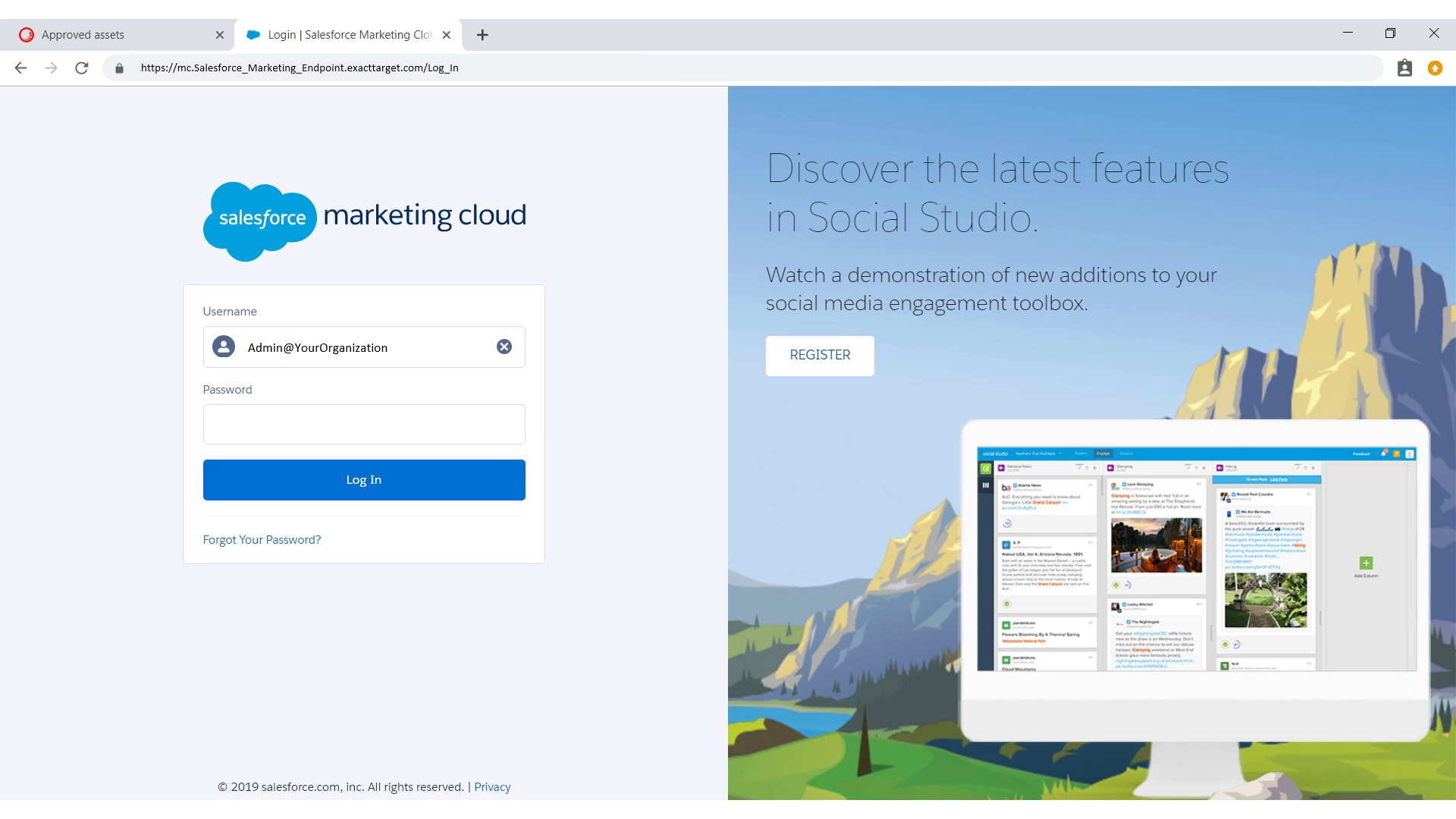
Task: Click the REGISTER button
Action: click(x=820, y=356)
